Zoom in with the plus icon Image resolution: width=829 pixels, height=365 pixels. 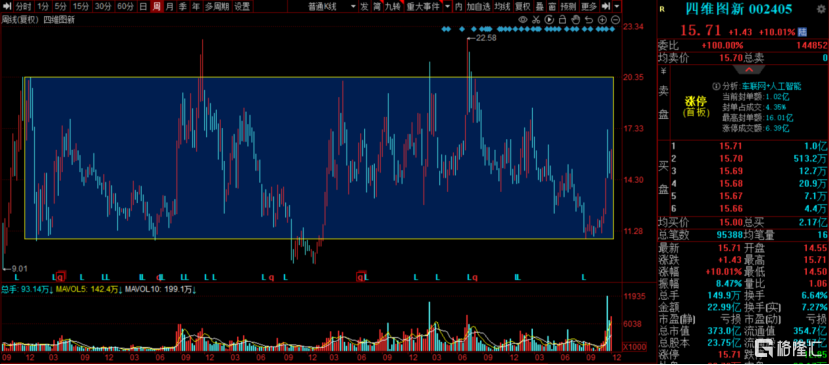[x=602, y=20]
